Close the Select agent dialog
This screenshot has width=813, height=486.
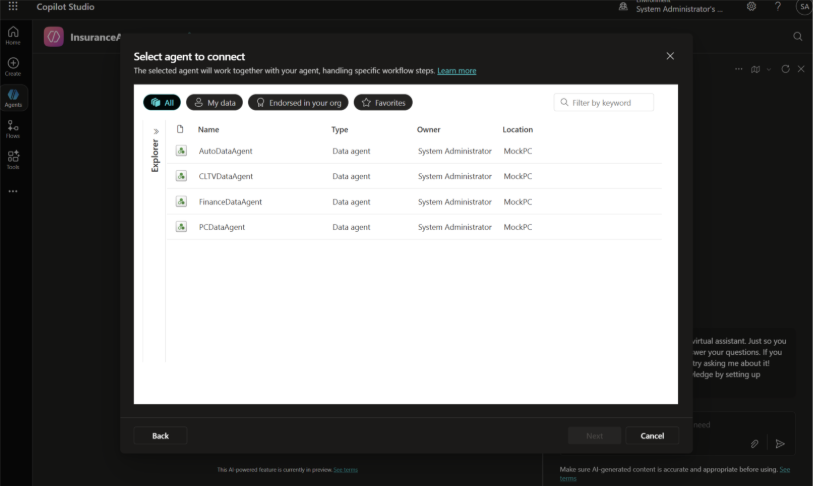coord(670,56)
